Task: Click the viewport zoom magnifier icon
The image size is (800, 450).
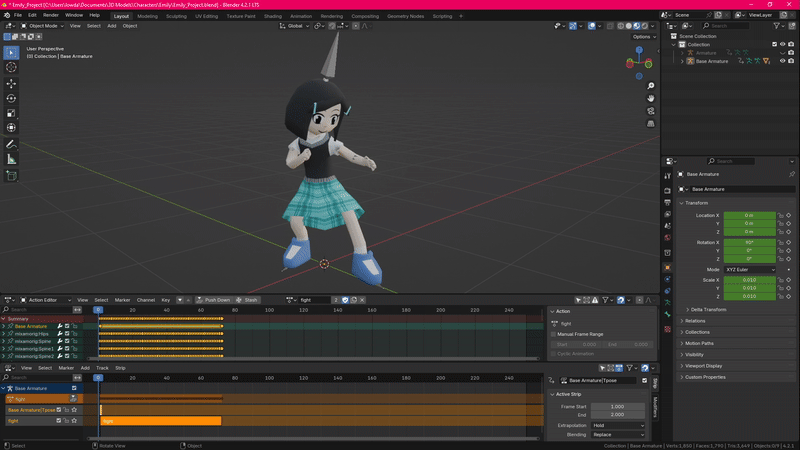Action: [x=650, y=85]
